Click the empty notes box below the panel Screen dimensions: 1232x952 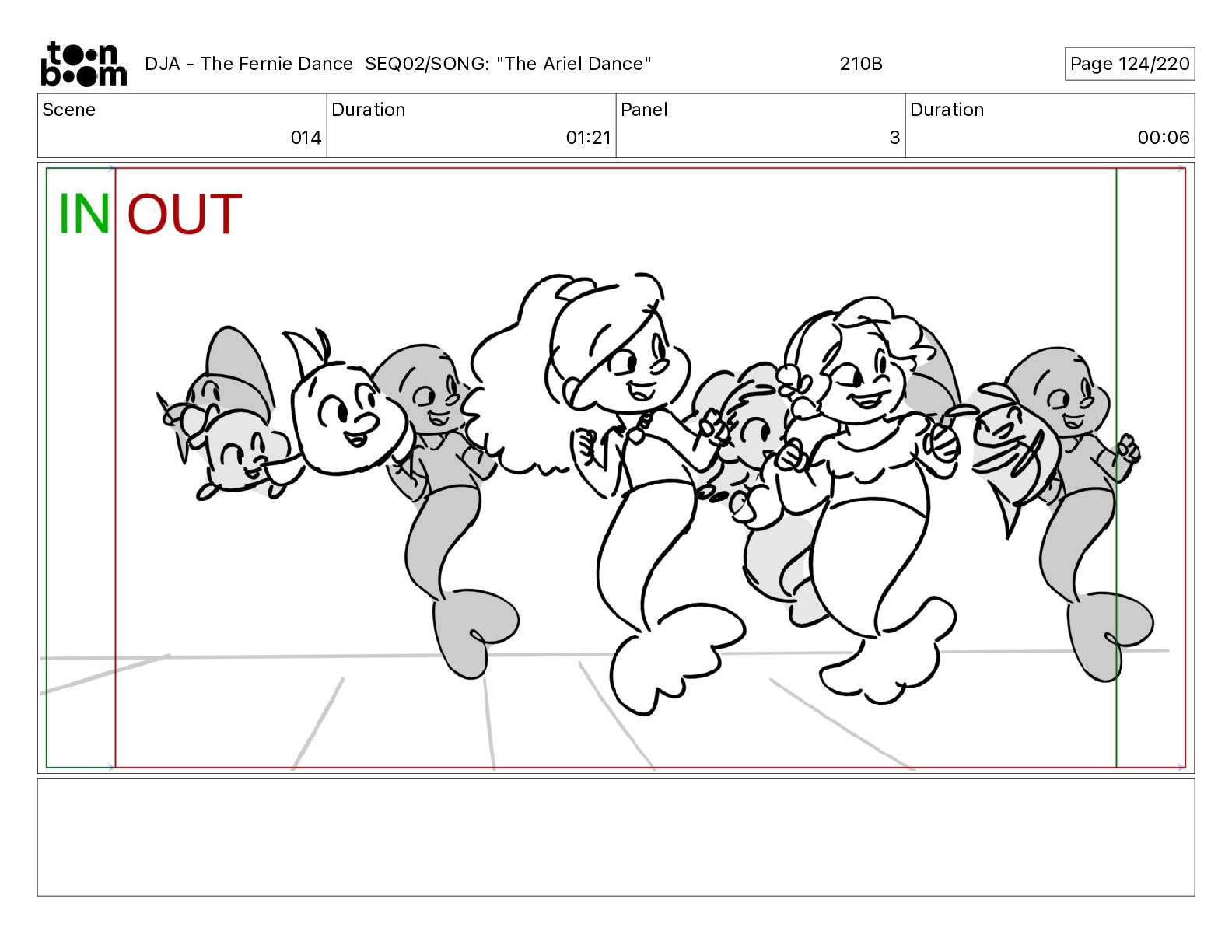point(616,837)
